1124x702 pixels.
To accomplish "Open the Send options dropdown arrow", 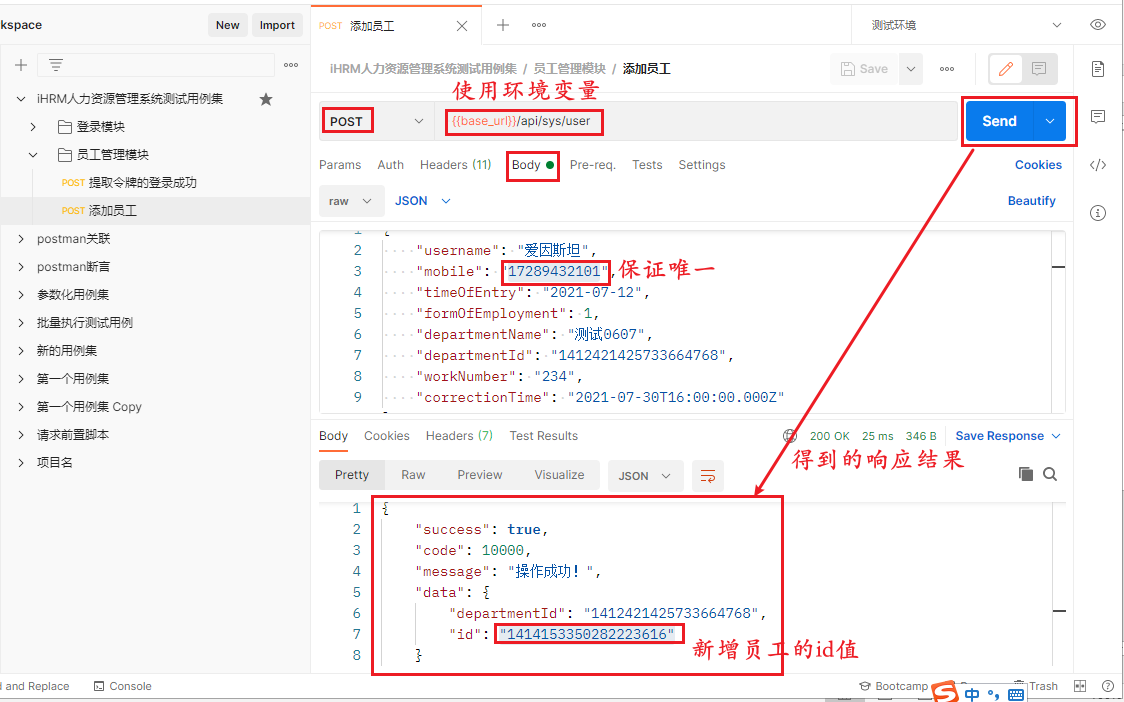I will (1050, 121).
